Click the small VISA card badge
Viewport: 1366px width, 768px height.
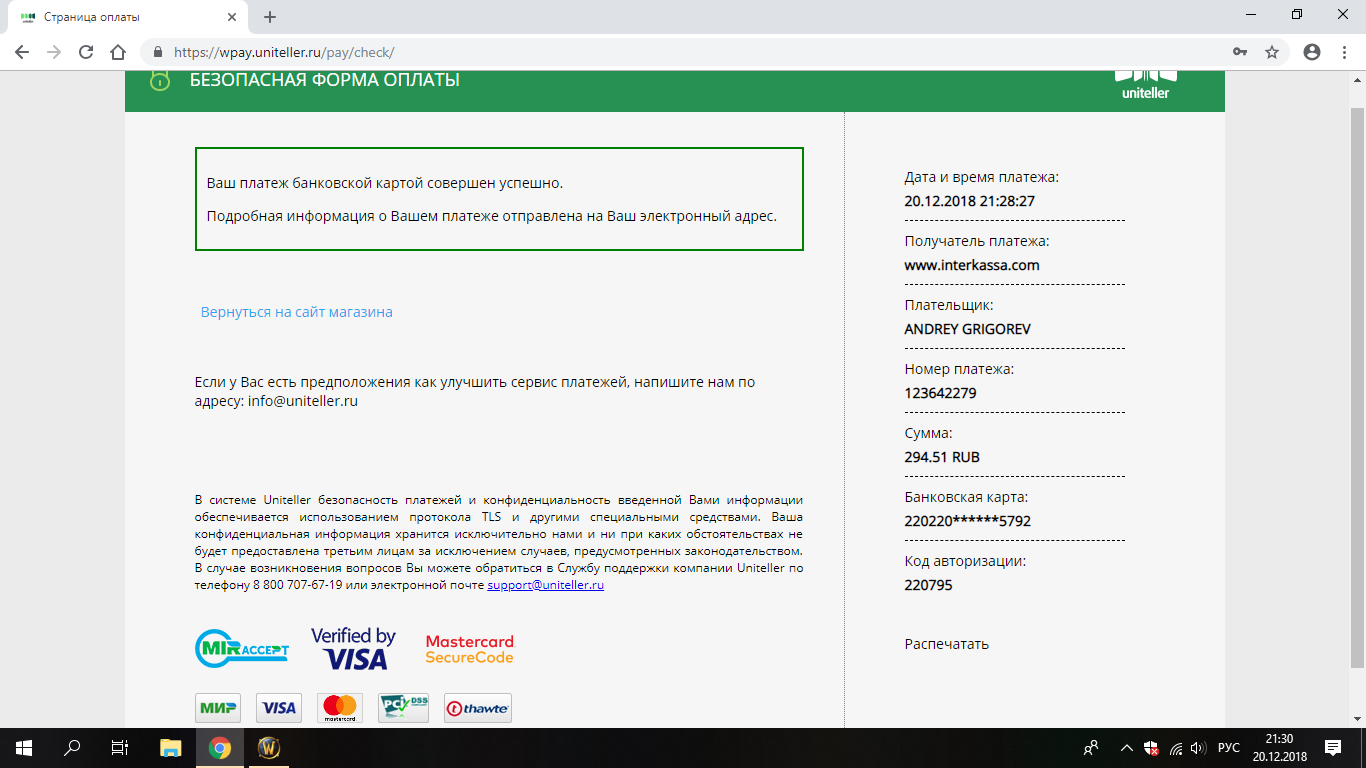point(278,708)
